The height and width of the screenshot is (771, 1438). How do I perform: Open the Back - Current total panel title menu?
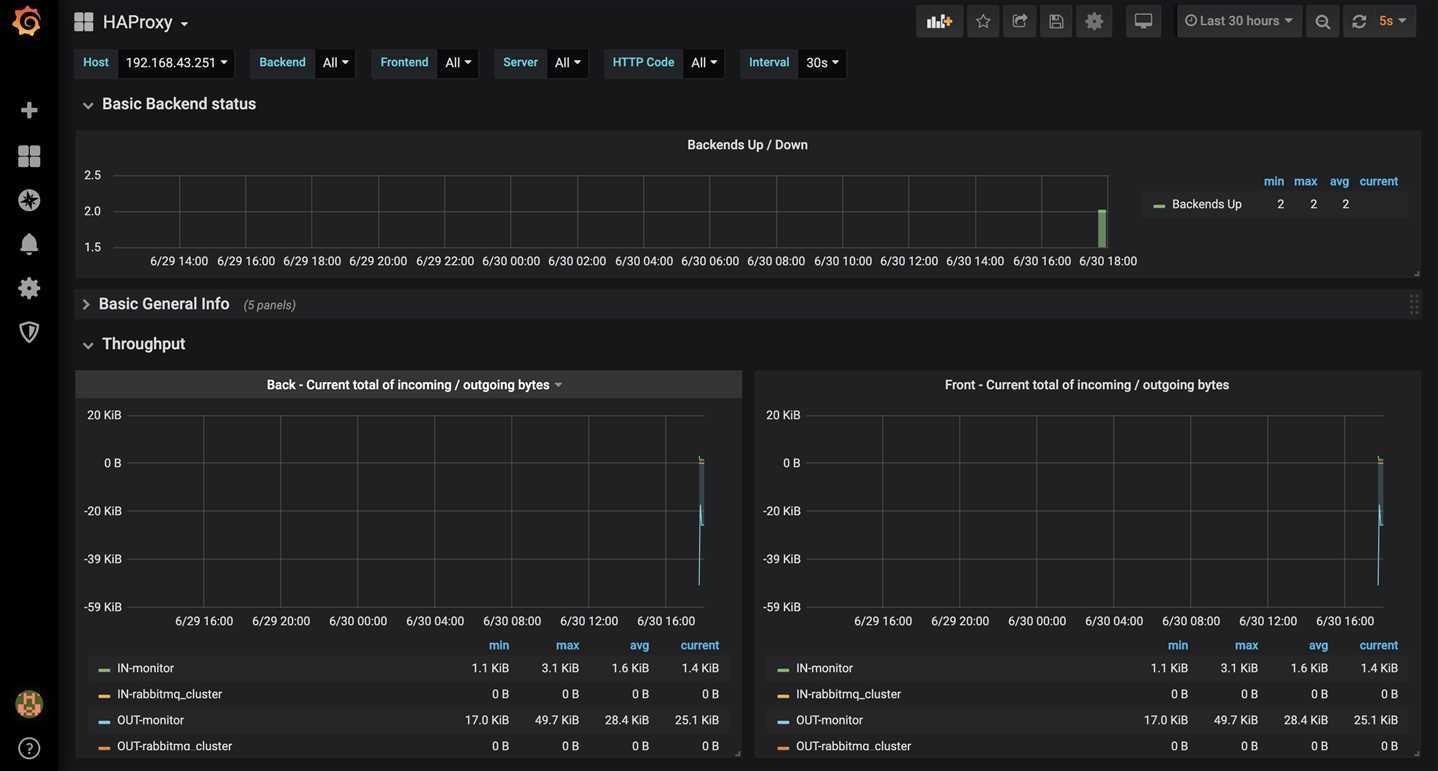point(408,385)
